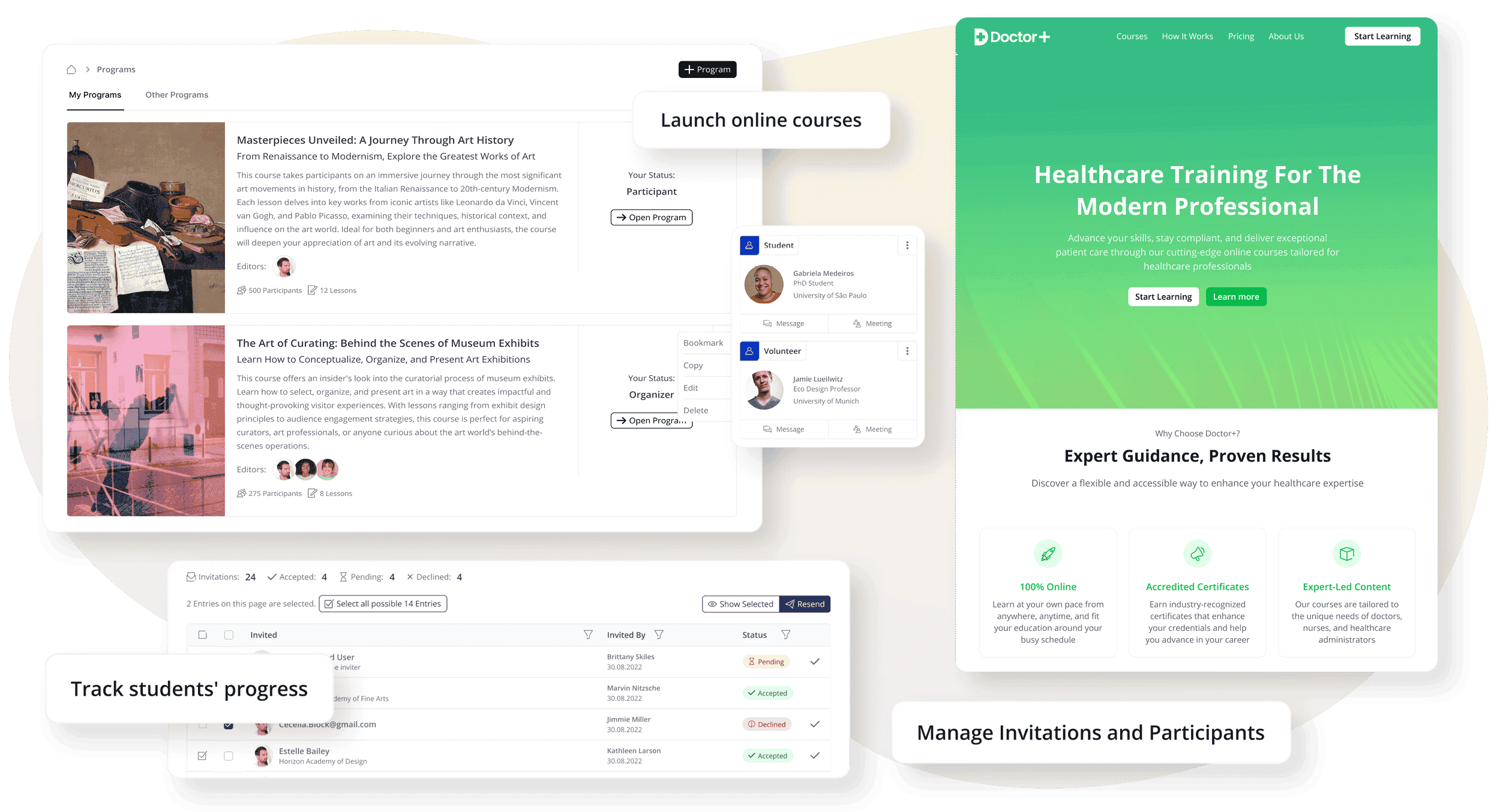The image size is (1500, 812).
Task: Switch to My Programs tab
Action: pyautogui.click(x=94, y=94)
